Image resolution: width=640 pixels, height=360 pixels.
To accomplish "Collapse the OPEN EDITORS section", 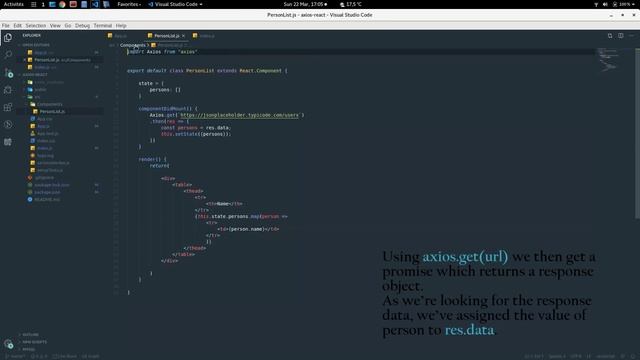I will [x=36, y=45].
